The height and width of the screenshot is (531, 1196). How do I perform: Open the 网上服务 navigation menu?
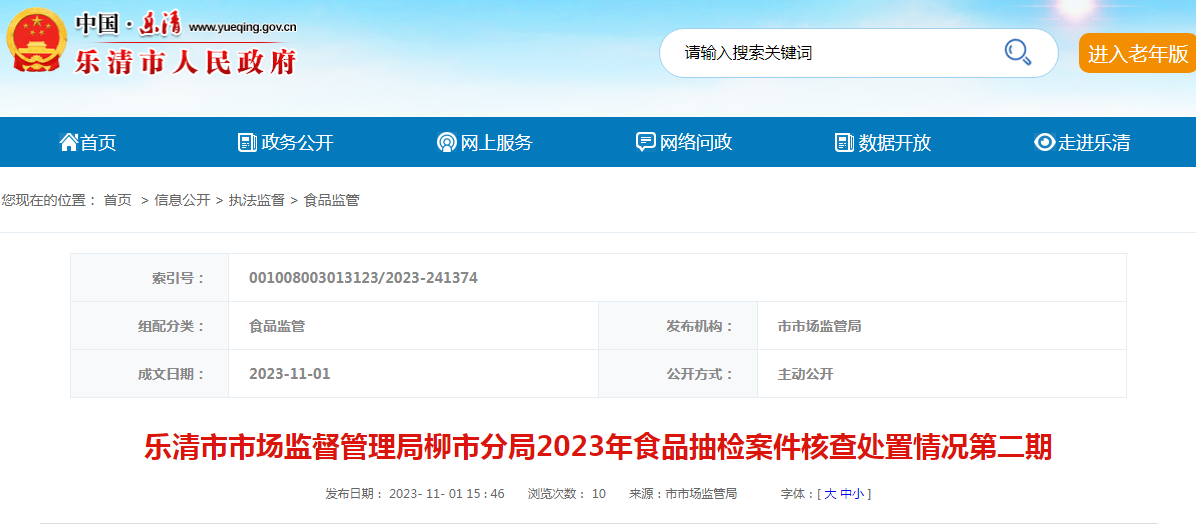point(496,143)
